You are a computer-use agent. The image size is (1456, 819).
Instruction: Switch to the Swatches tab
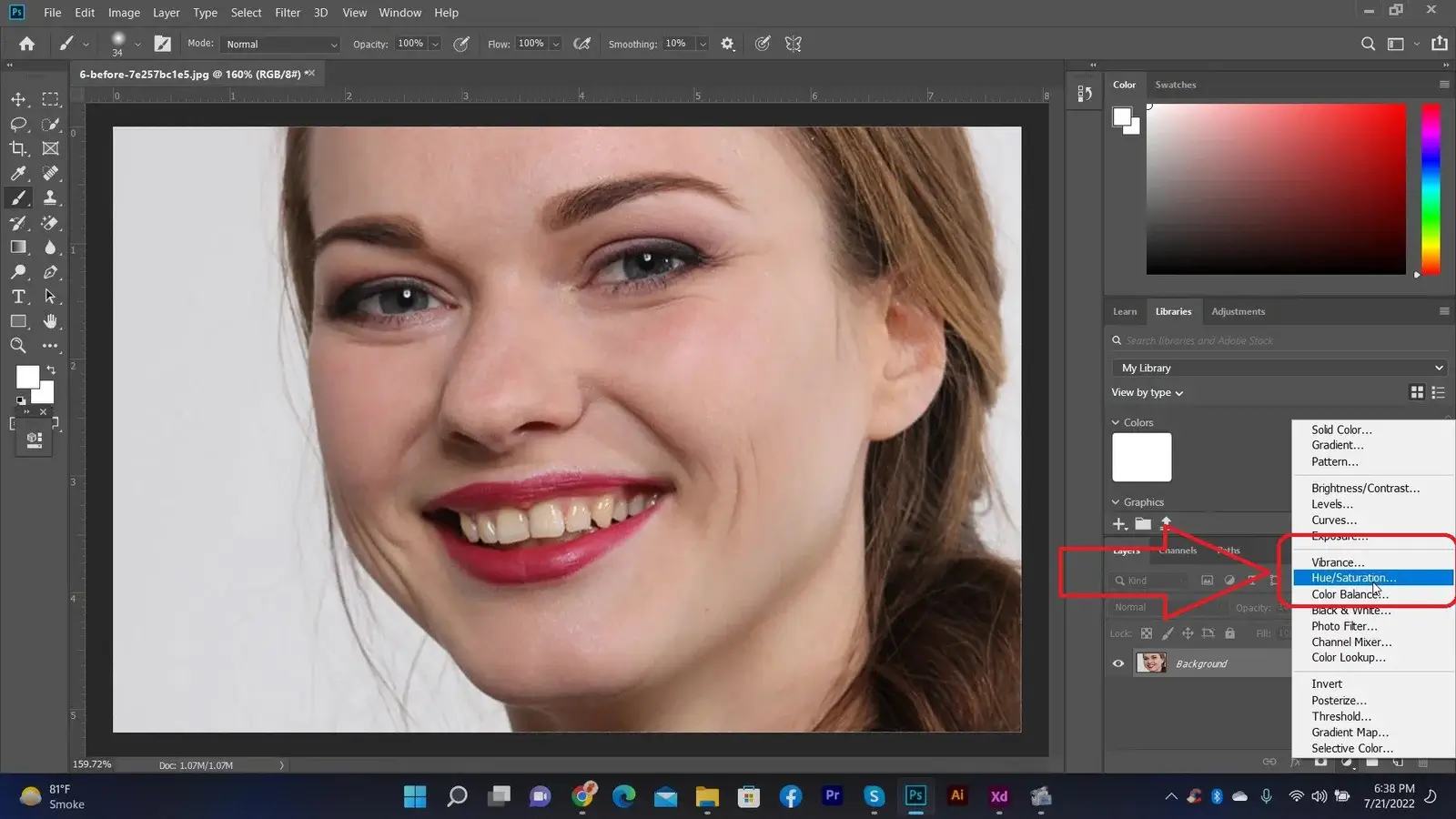pyautogui.click(x=1175, y=85)
